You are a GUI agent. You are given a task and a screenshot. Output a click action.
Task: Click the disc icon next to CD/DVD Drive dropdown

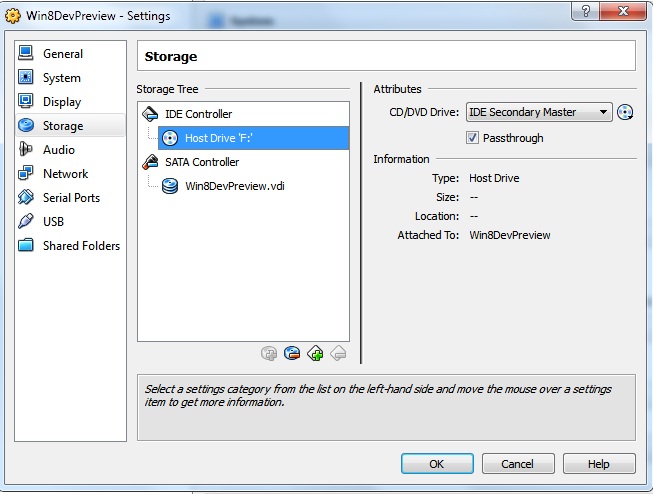click(627, 113)
